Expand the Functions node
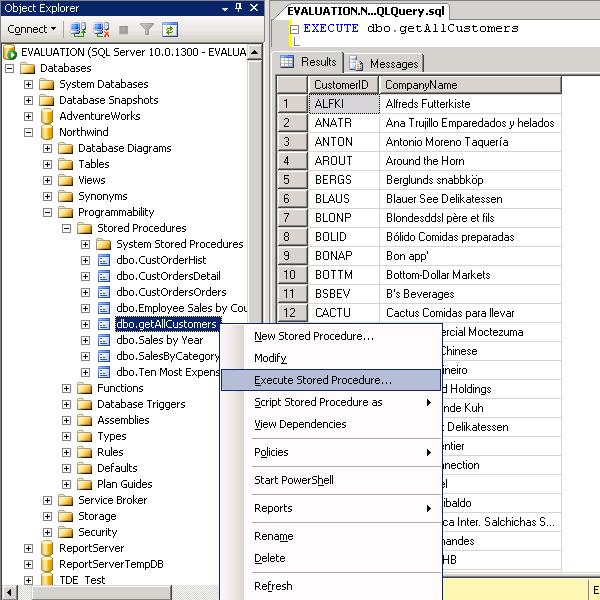 [x=67, y=388]
